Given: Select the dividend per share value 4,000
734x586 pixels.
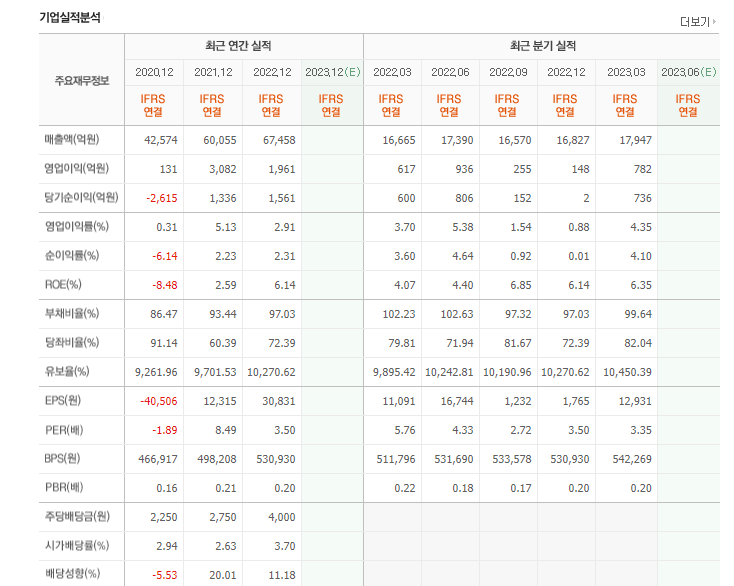Looking at the screenshot, I should (282, 518).
